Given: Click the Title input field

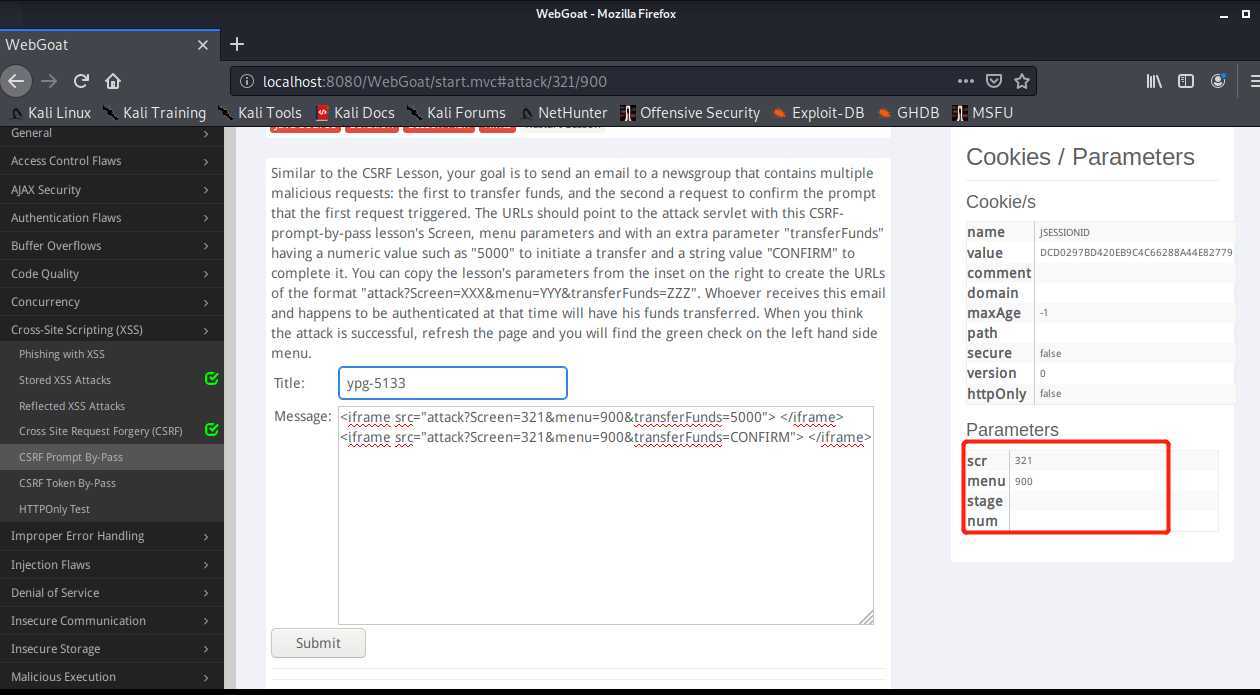Looking at the screenshot, I should [452, 383].
